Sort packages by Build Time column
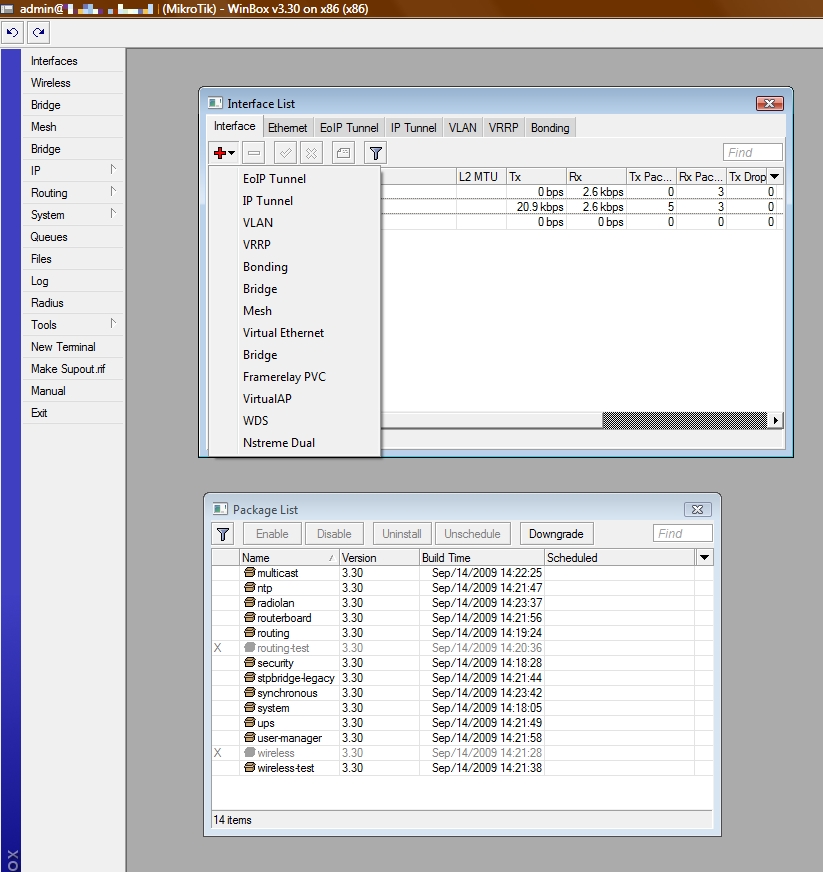Screen dimensions: 823x872 [482, 557]
